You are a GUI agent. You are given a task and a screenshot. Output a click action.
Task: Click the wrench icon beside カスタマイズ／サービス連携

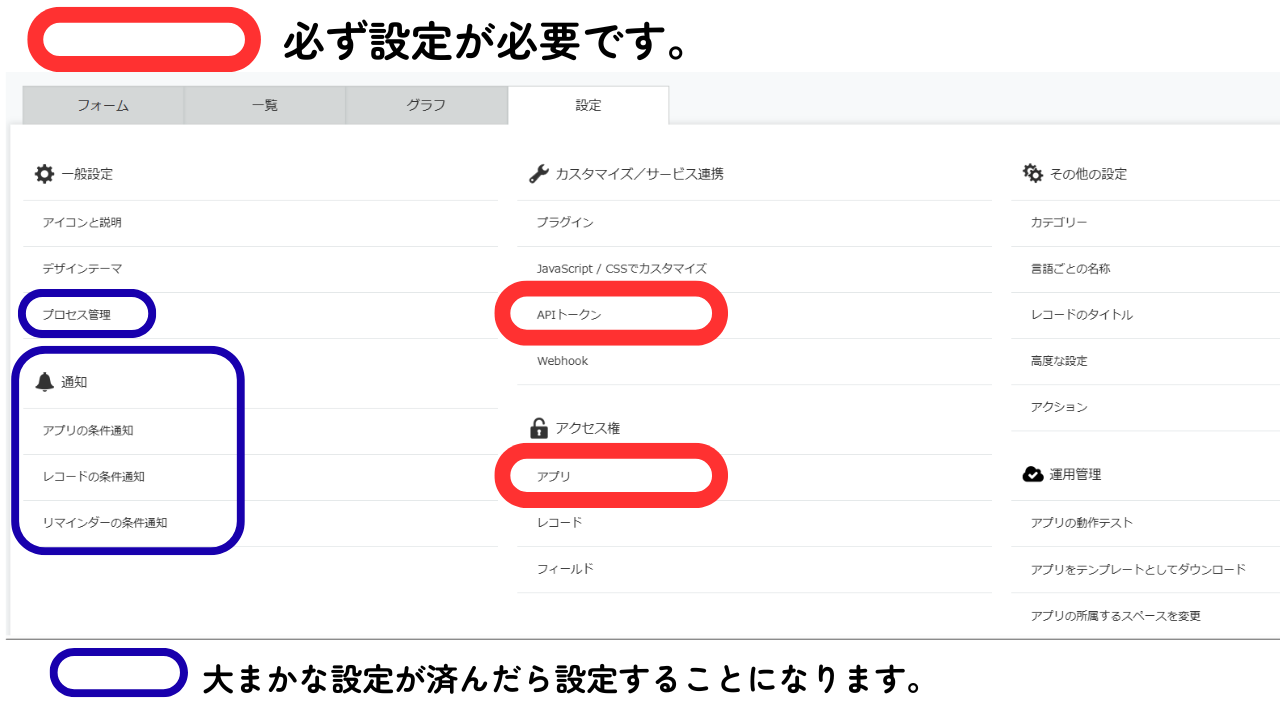538,173
